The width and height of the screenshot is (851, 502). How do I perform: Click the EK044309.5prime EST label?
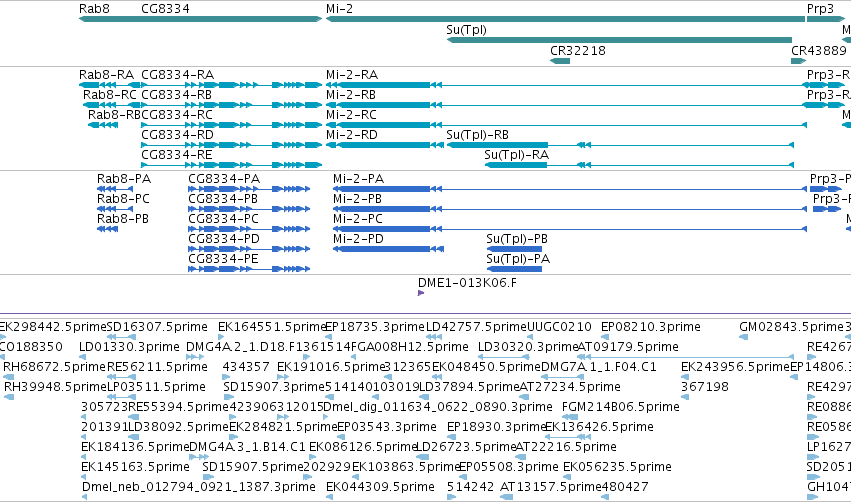pos(380,487)
